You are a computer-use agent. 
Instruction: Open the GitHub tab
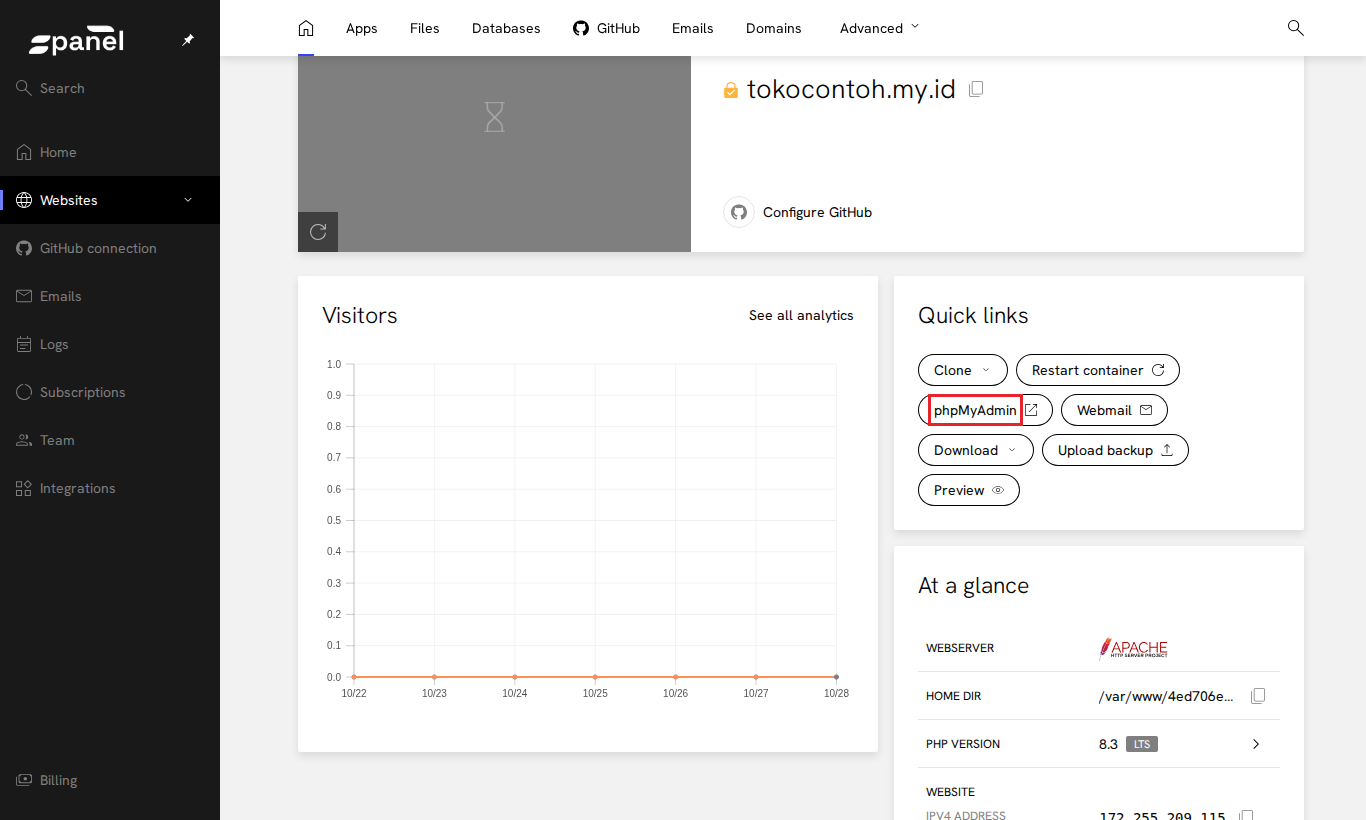(606, 28)
